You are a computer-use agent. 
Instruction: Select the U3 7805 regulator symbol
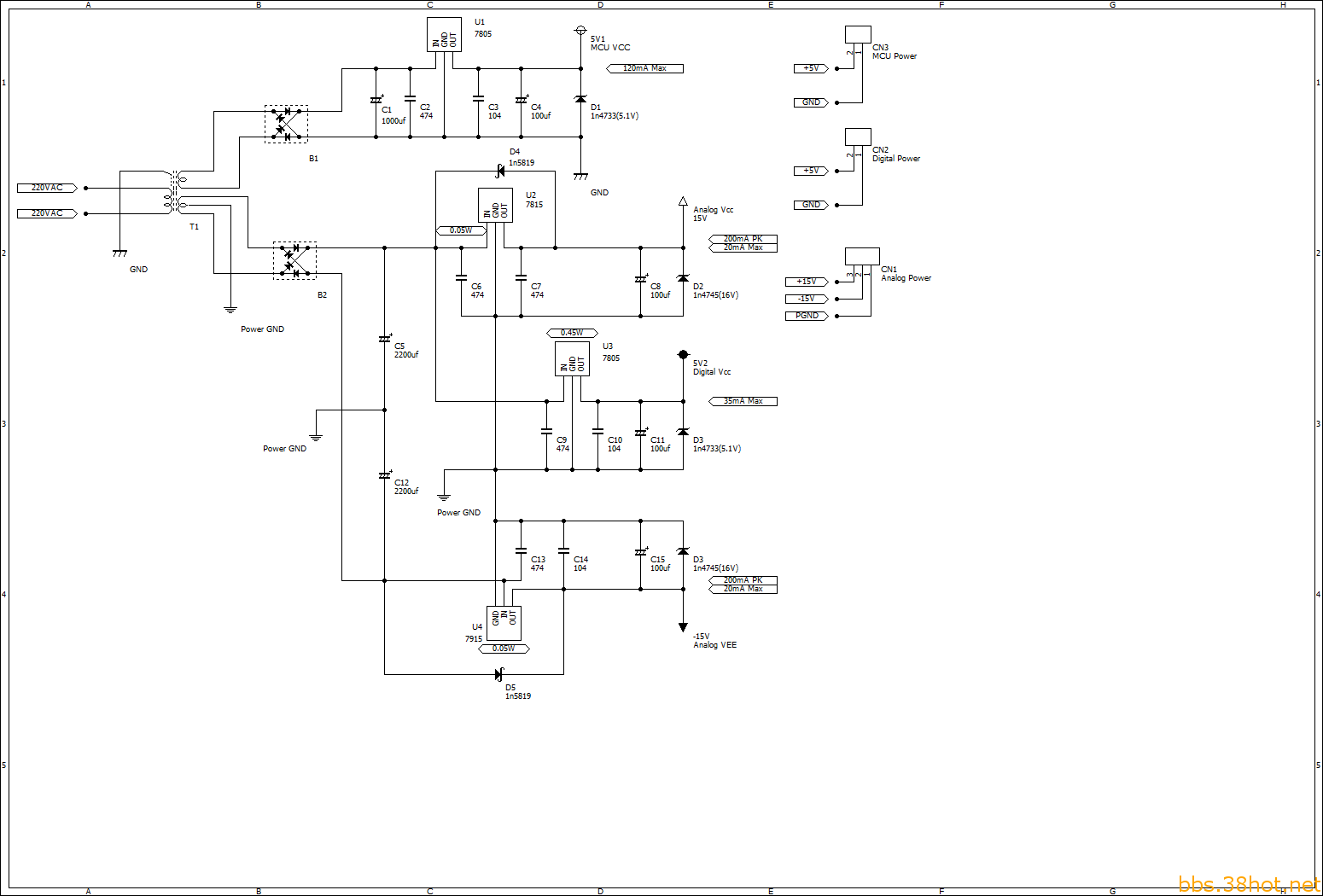pos(572,359)
